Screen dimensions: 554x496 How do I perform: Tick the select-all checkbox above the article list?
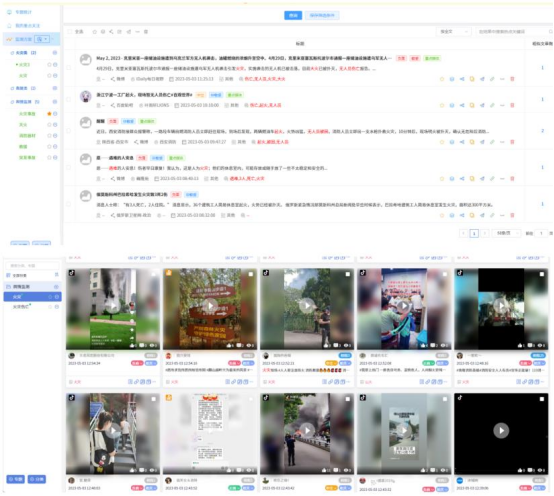click(x=70, y=32)
